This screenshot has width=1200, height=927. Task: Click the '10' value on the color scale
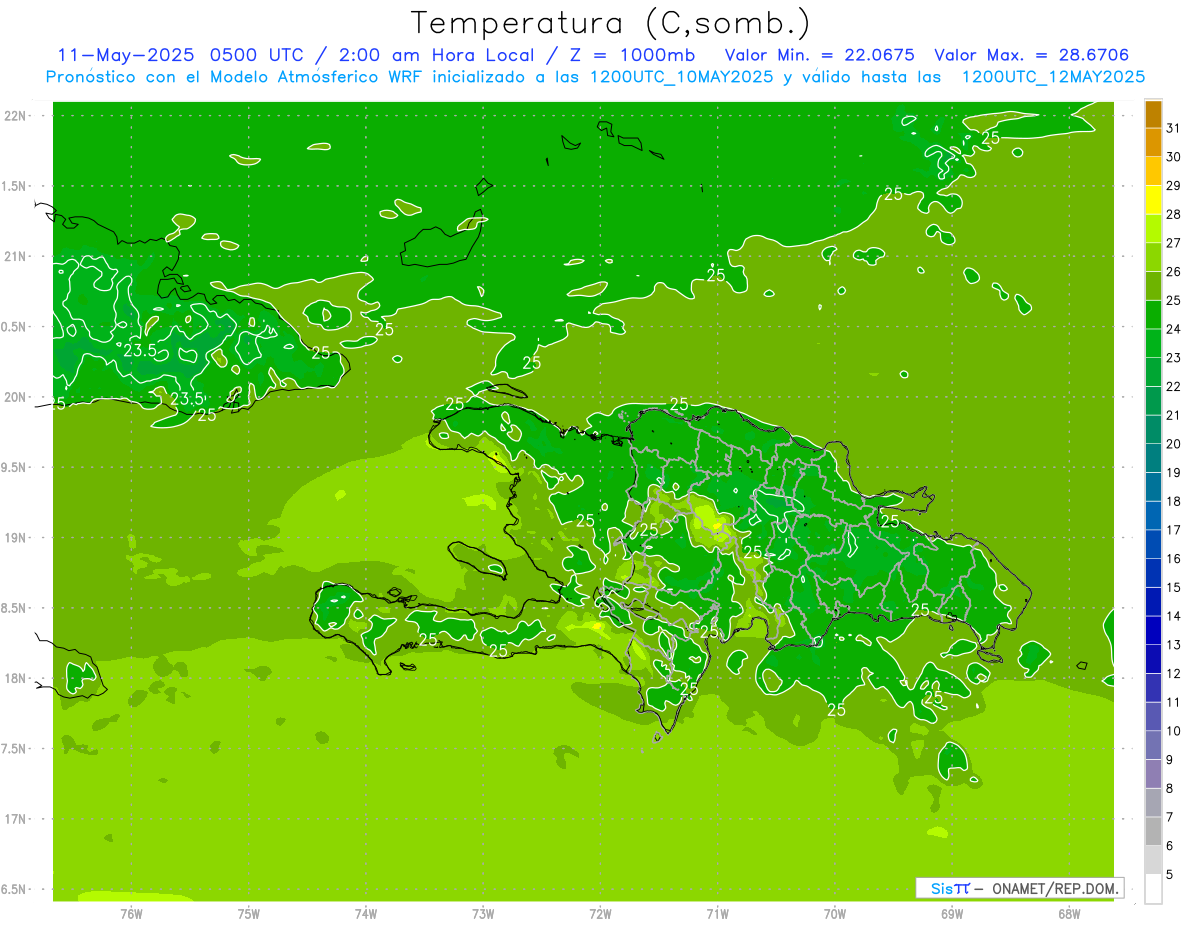[1174, 731]
